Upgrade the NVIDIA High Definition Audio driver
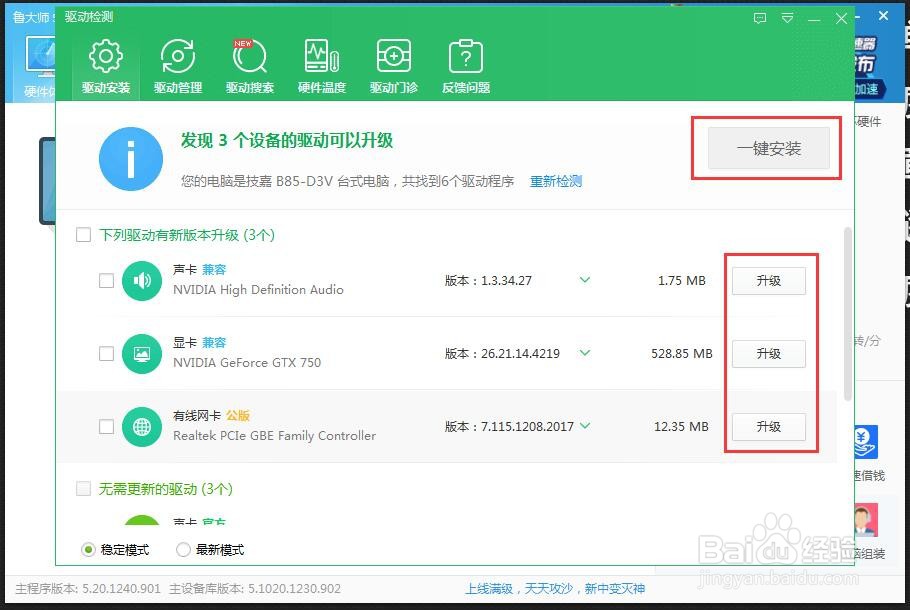The height and width of the screenshot is (610, 910). [768, 281]
